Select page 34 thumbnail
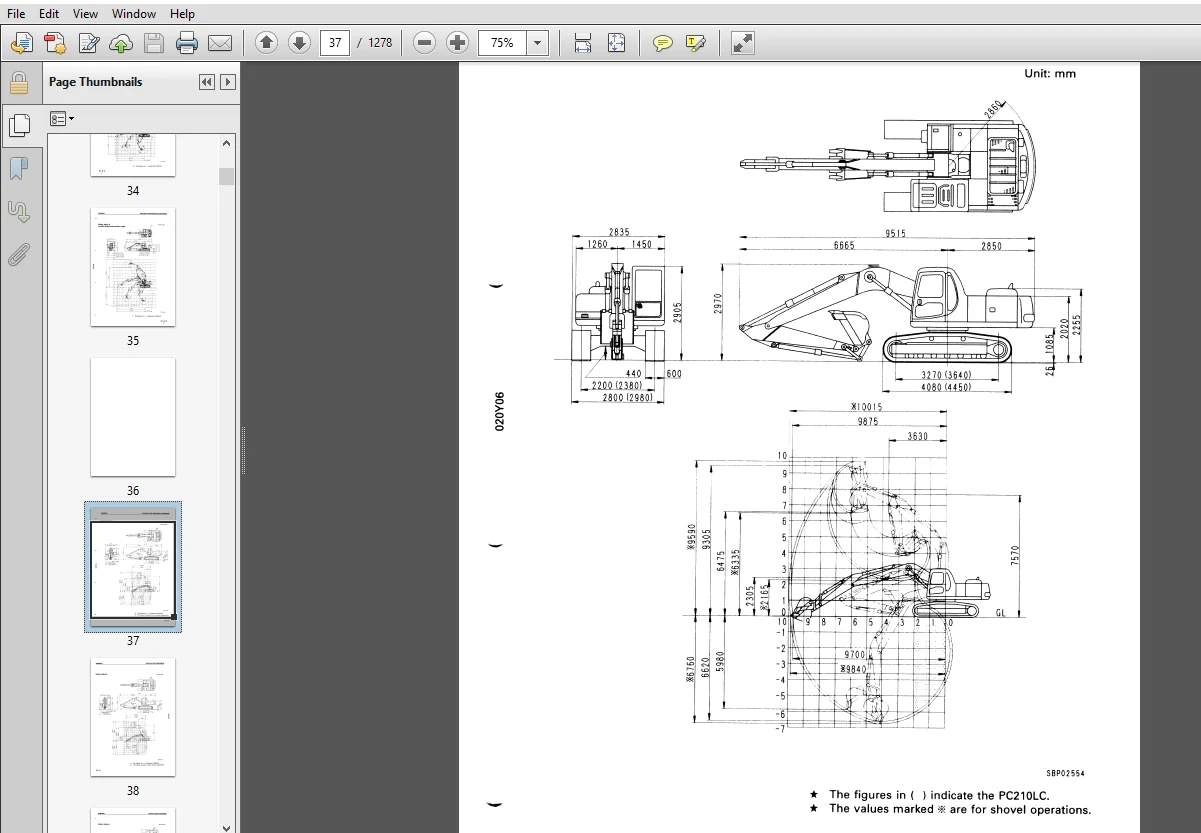The image size is (1201, 833). [x=133, y=155]
